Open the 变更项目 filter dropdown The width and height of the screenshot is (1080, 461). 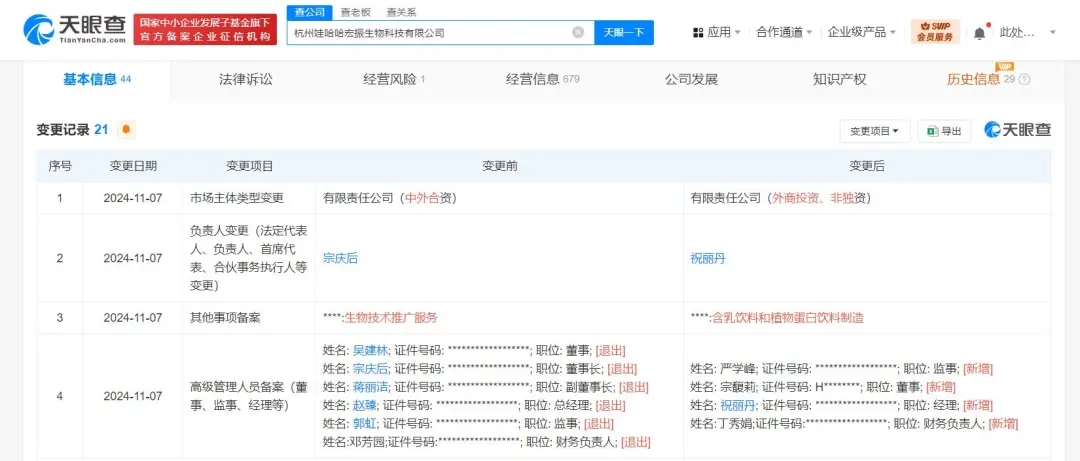tap(875, 131)
